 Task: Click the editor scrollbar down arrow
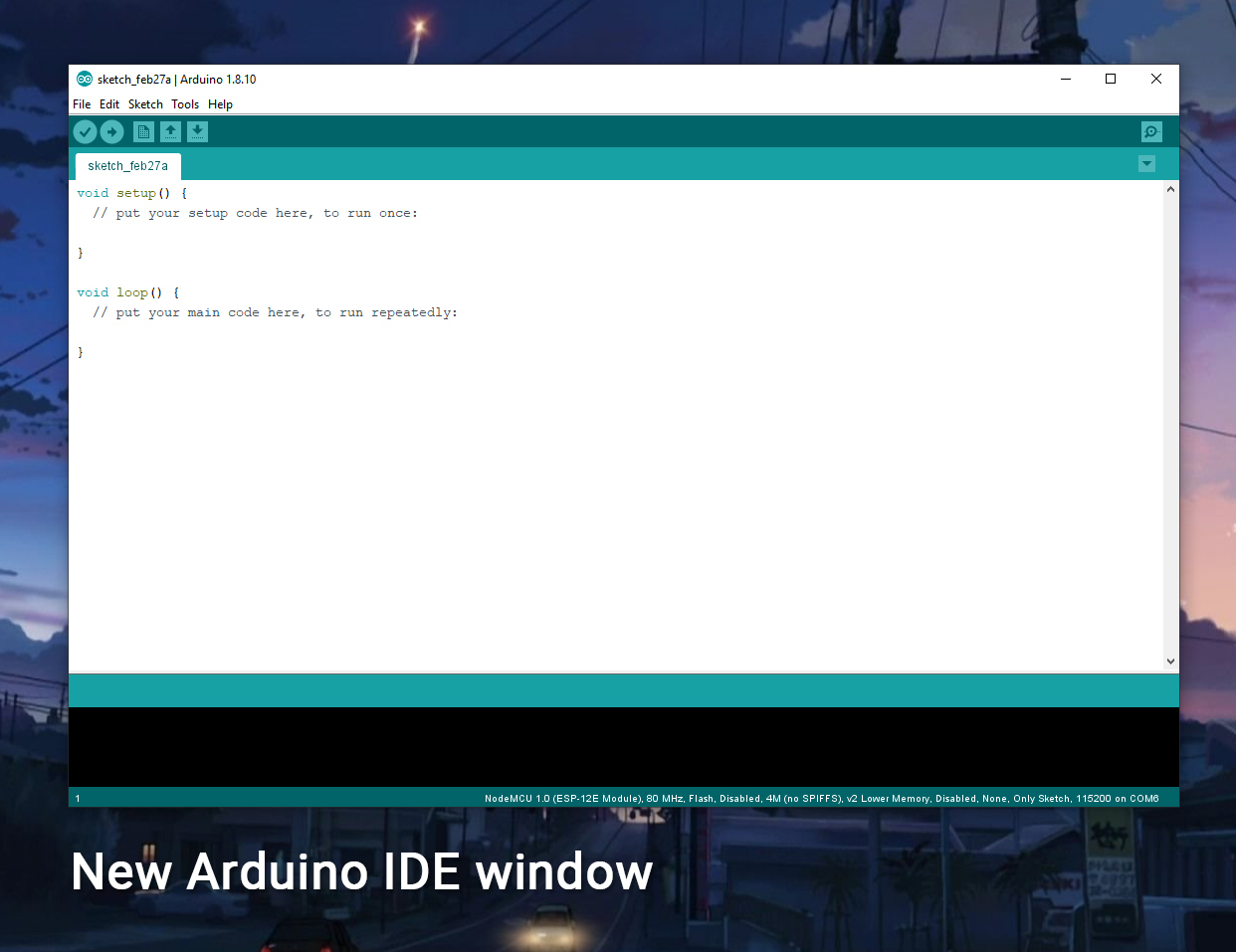click(x=1170, y=661)
